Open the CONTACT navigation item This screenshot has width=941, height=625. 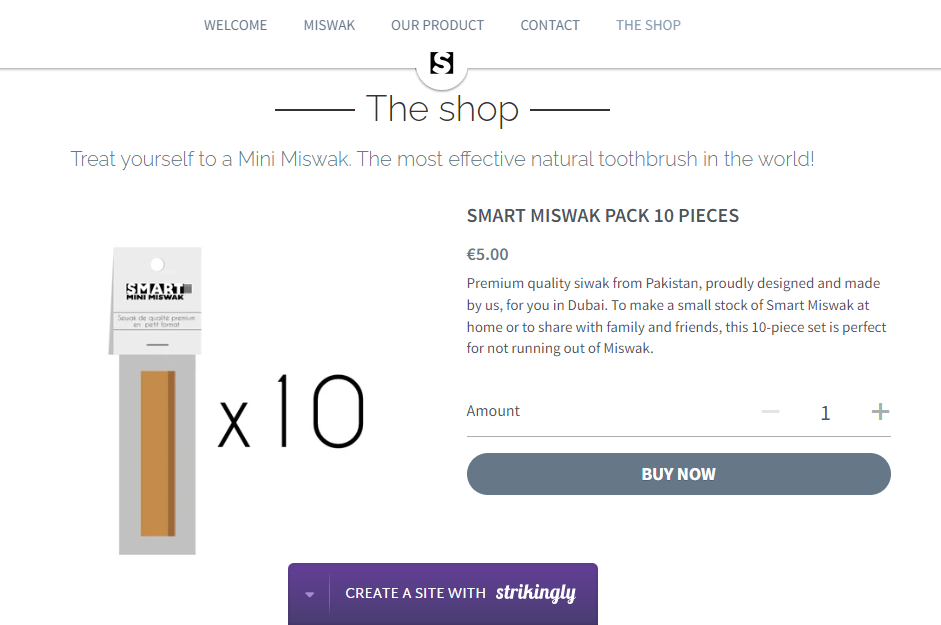click(550, 25)
